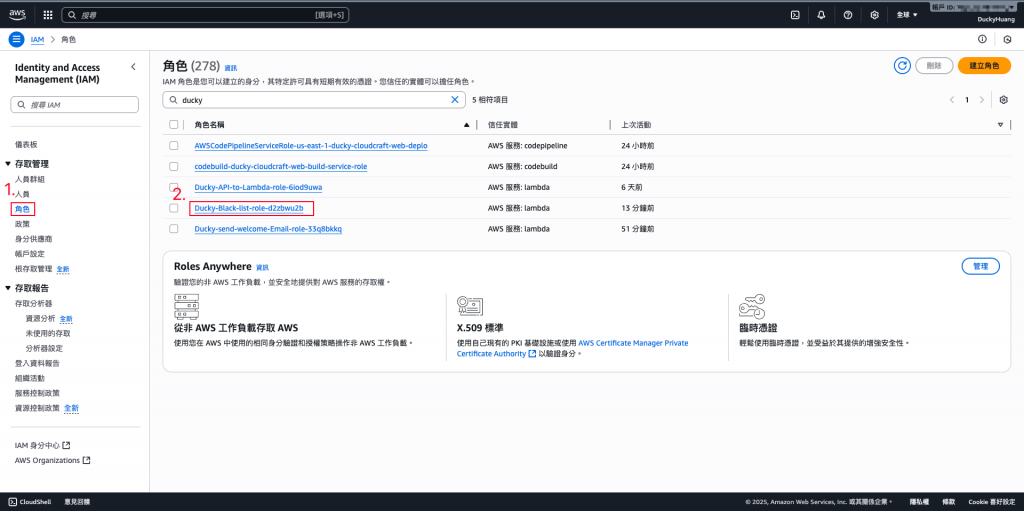Toggle the hamburger navigation menu
1024x511 pixels.
[16, 39]
